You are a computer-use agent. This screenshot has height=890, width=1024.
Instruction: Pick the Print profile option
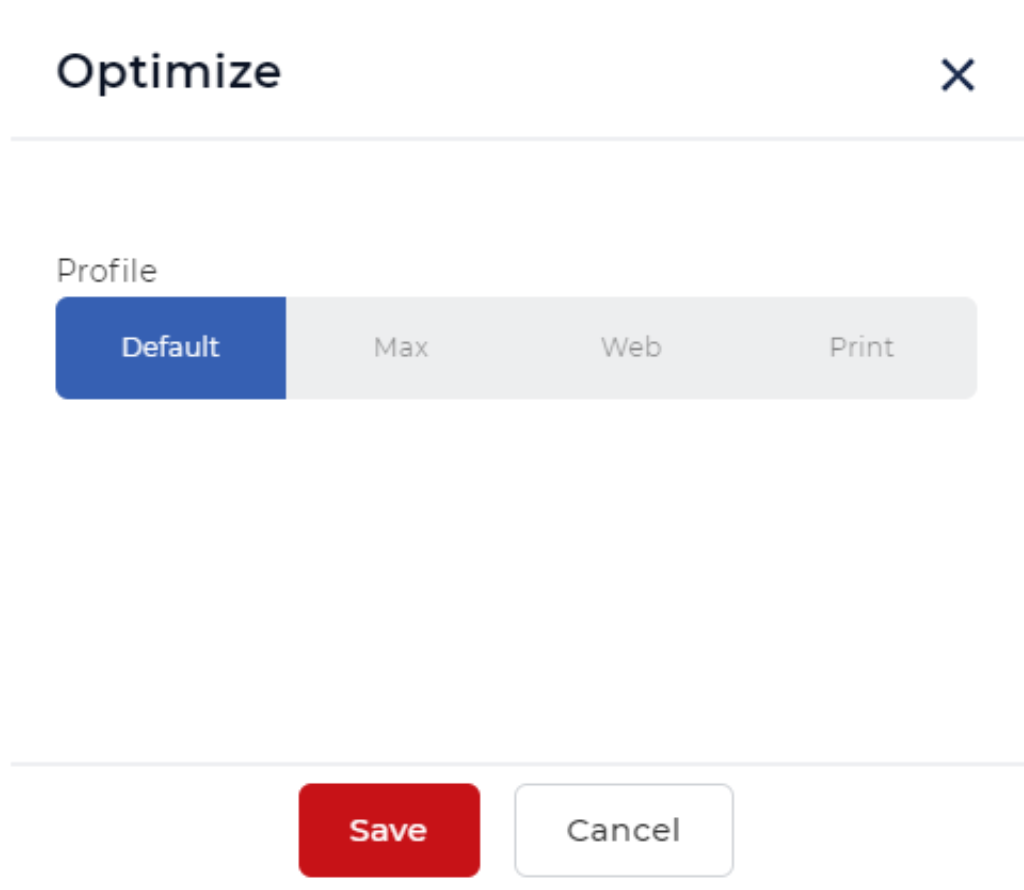click(861, 348)
